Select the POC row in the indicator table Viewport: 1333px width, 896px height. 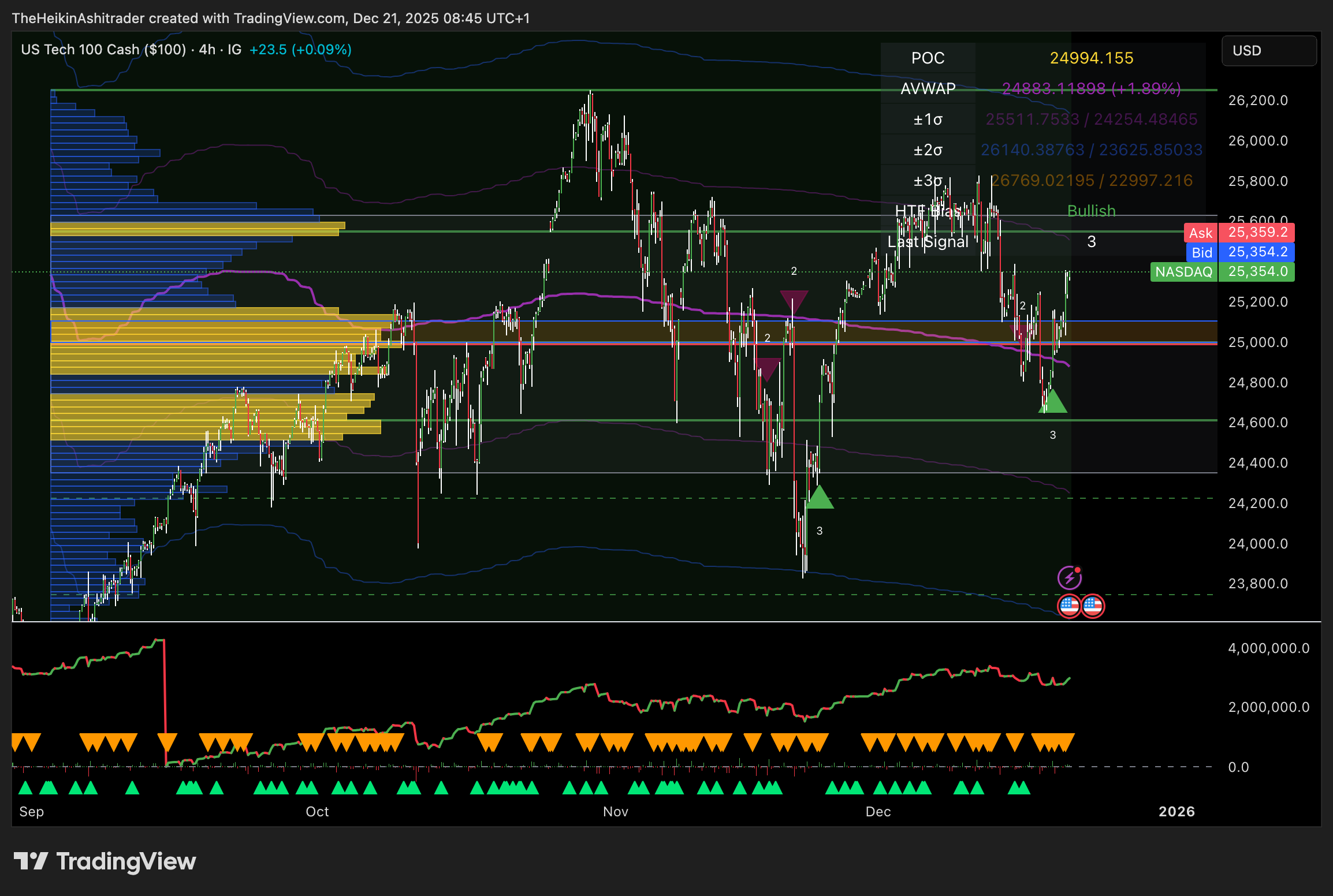pyautogui.click(x=928, y=58)
